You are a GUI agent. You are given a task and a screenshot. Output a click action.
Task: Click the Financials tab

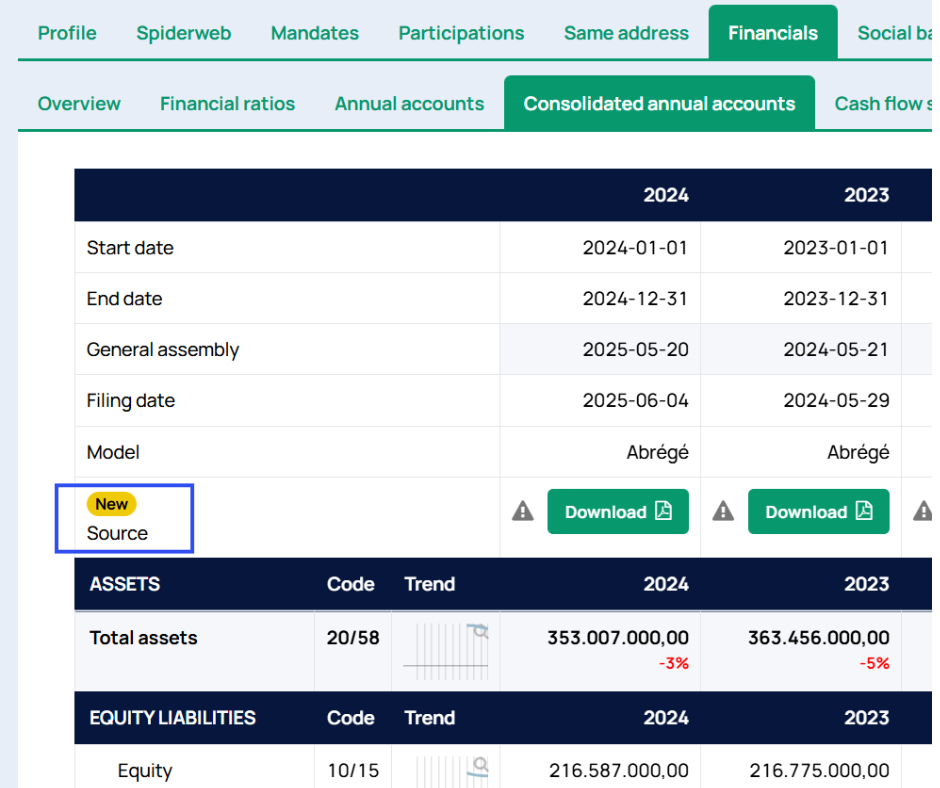point(773,33)
